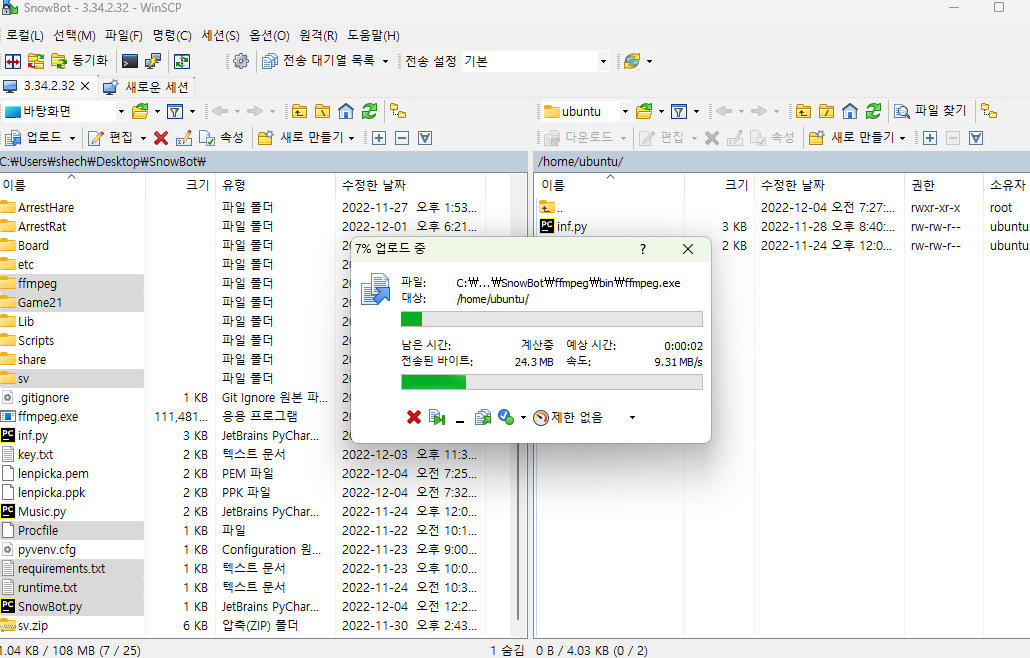Click the file progress bar below 파일 path

click(552, 319)
